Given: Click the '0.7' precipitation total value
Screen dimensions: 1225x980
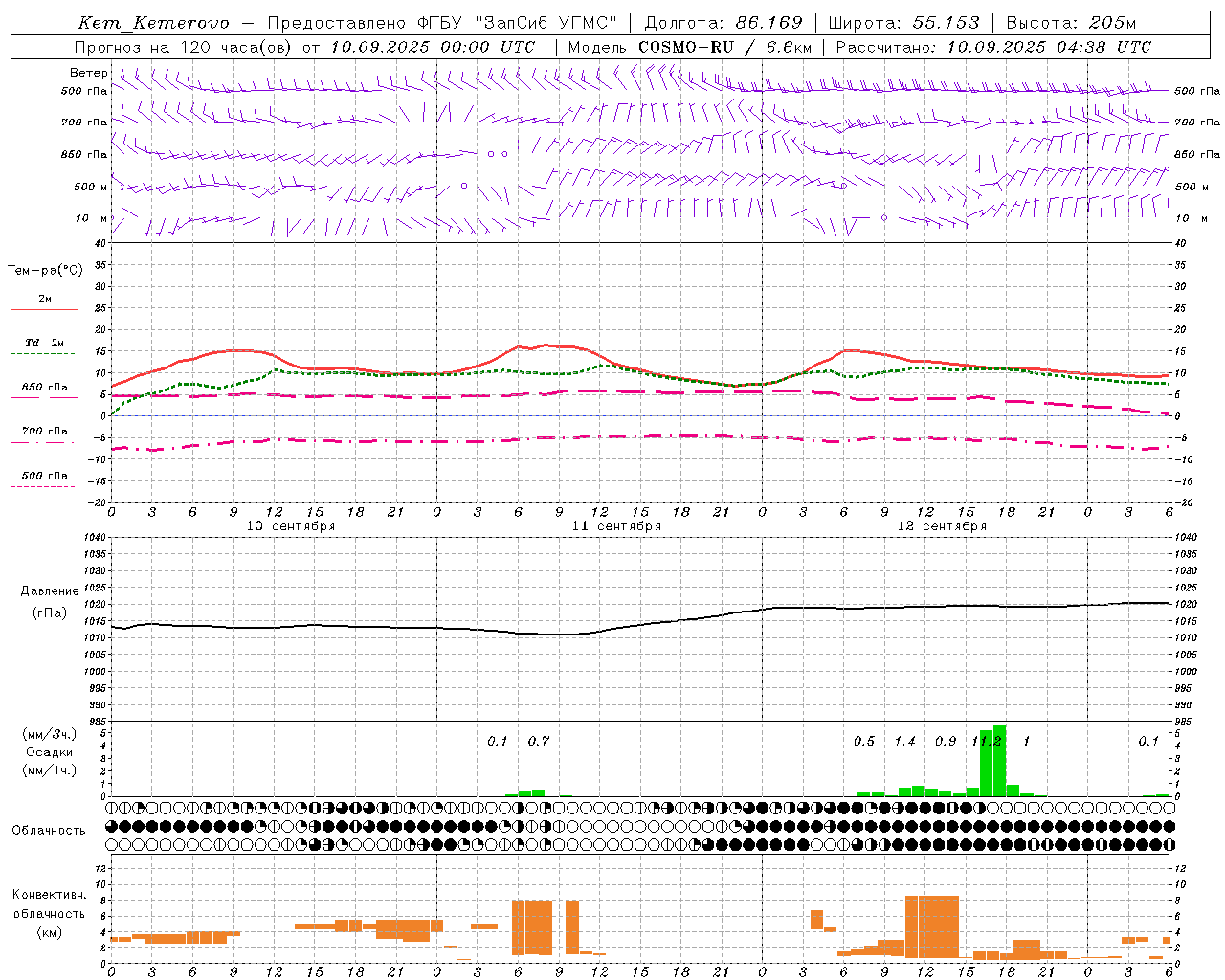Looking at the screenshot, I should (539, 741).
